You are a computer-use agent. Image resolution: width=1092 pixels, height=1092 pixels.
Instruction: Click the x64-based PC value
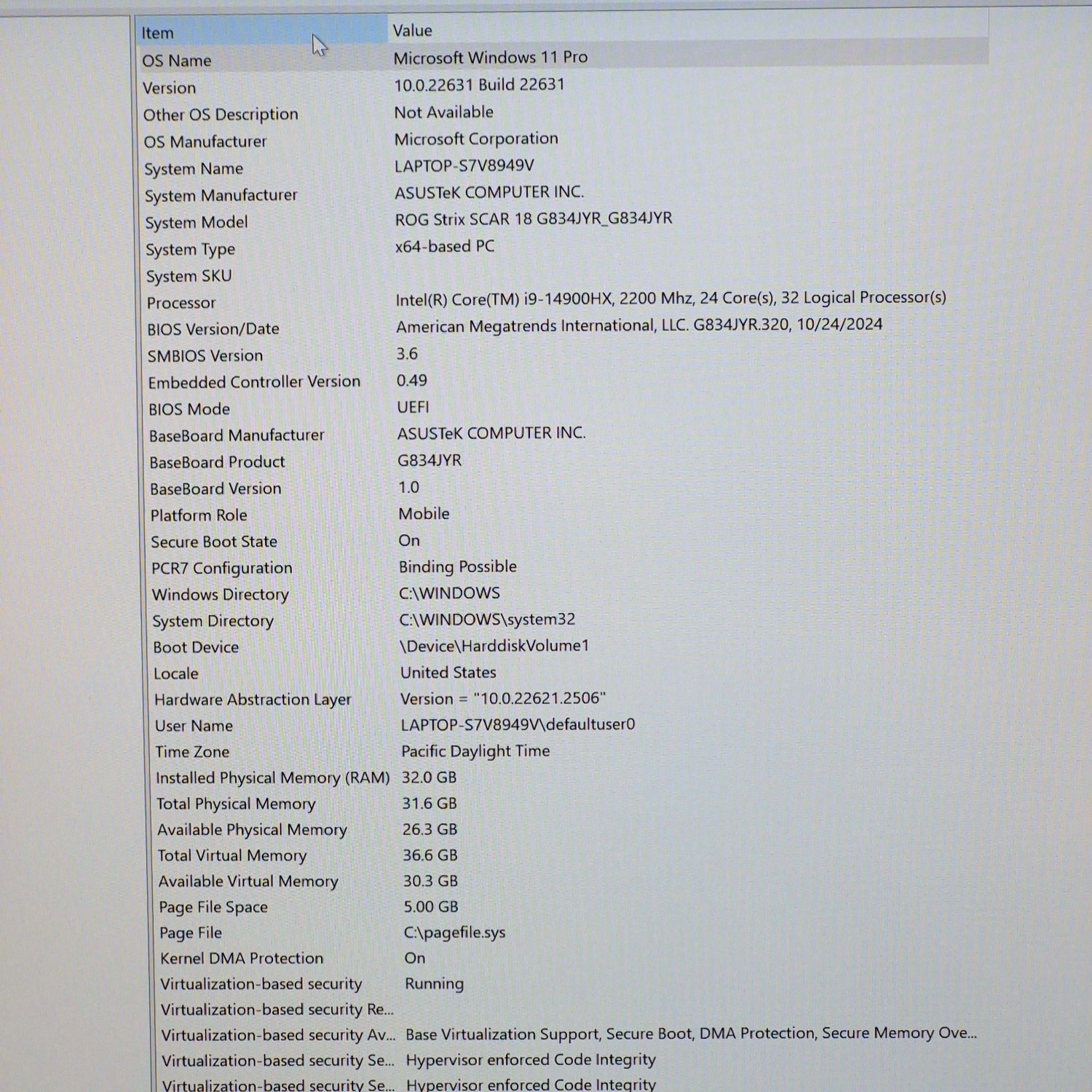point(445,247)
